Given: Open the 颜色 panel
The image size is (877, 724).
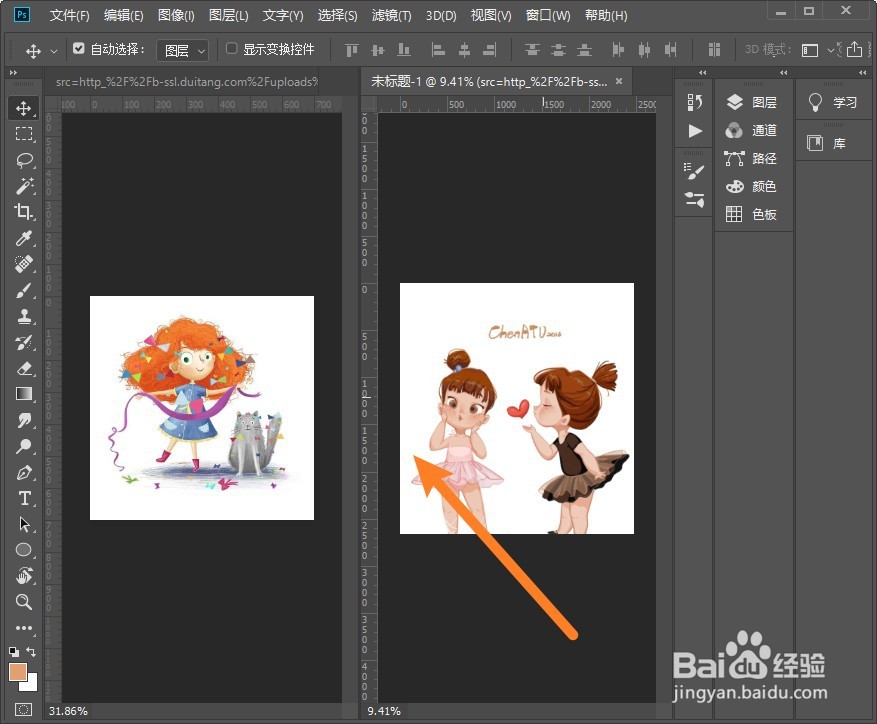Looking at the screenshot, I should click(752, 186).
